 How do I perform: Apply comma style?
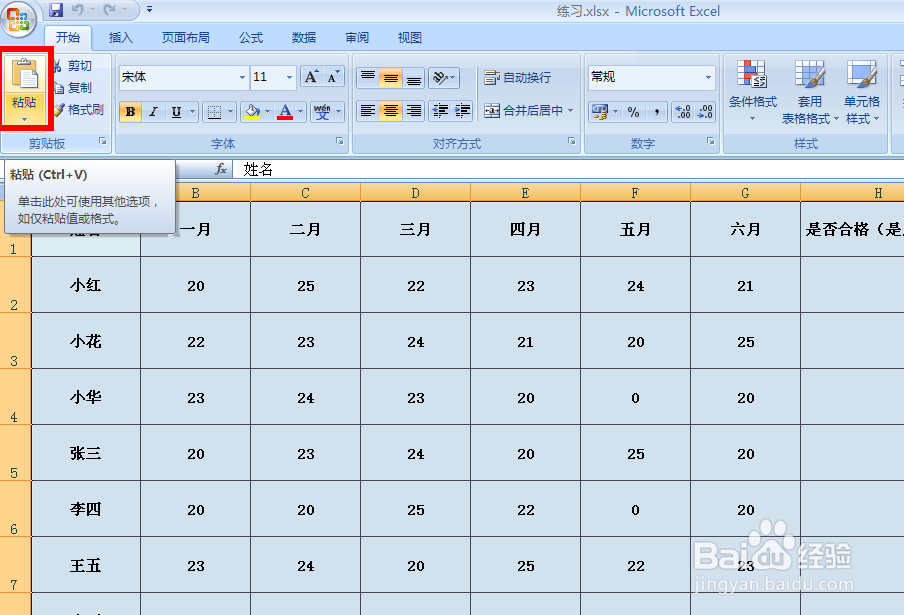(656, 112)
